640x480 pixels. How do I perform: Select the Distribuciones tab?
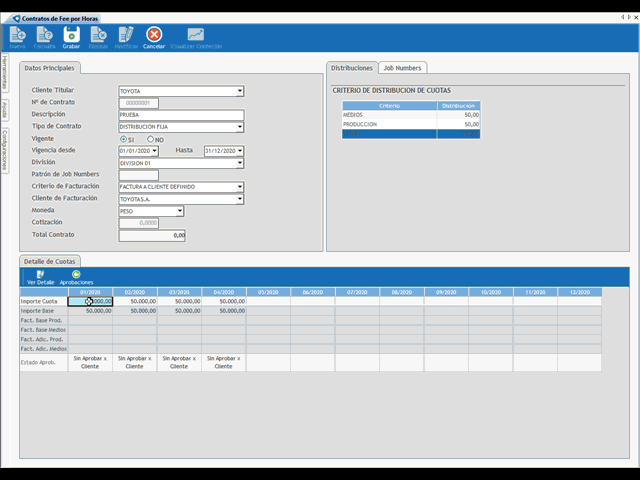(351, 68)
